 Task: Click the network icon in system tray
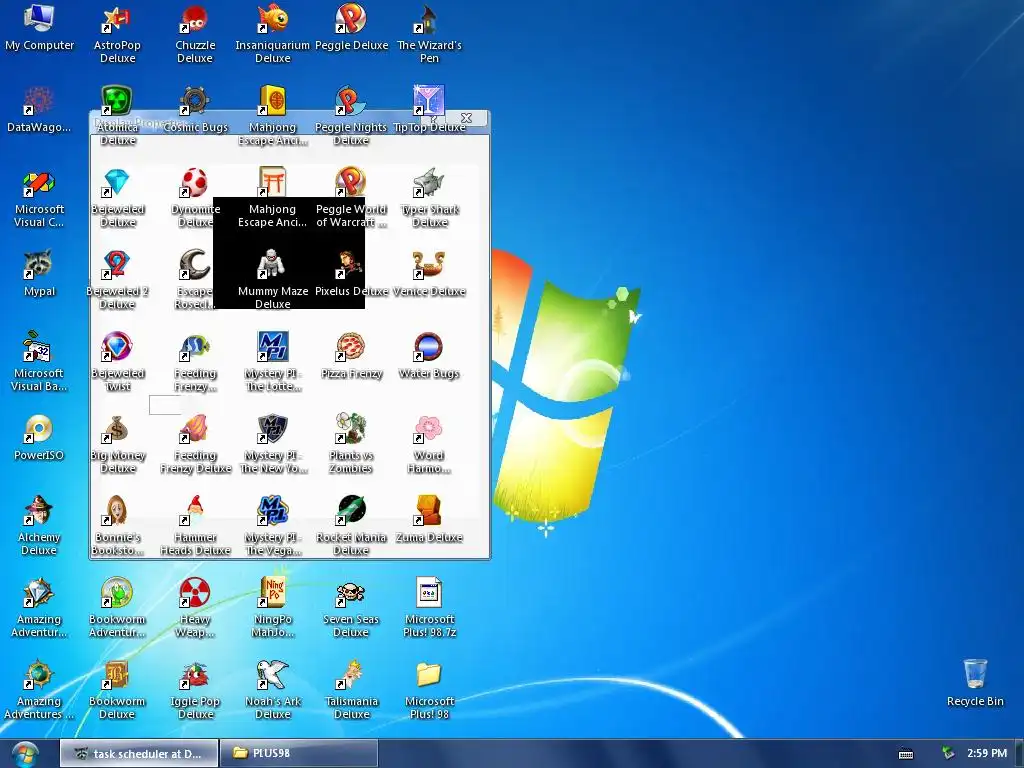[x=948, y=753]
